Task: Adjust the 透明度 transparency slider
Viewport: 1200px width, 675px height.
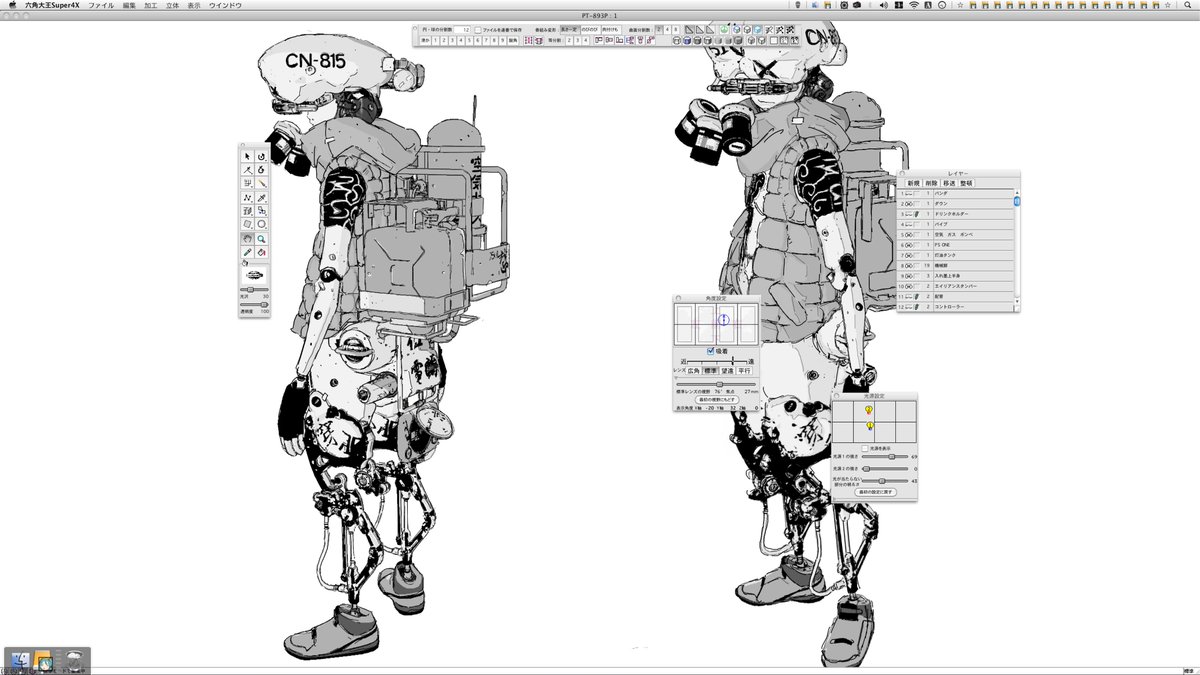Action: click(x=254, y=304)
